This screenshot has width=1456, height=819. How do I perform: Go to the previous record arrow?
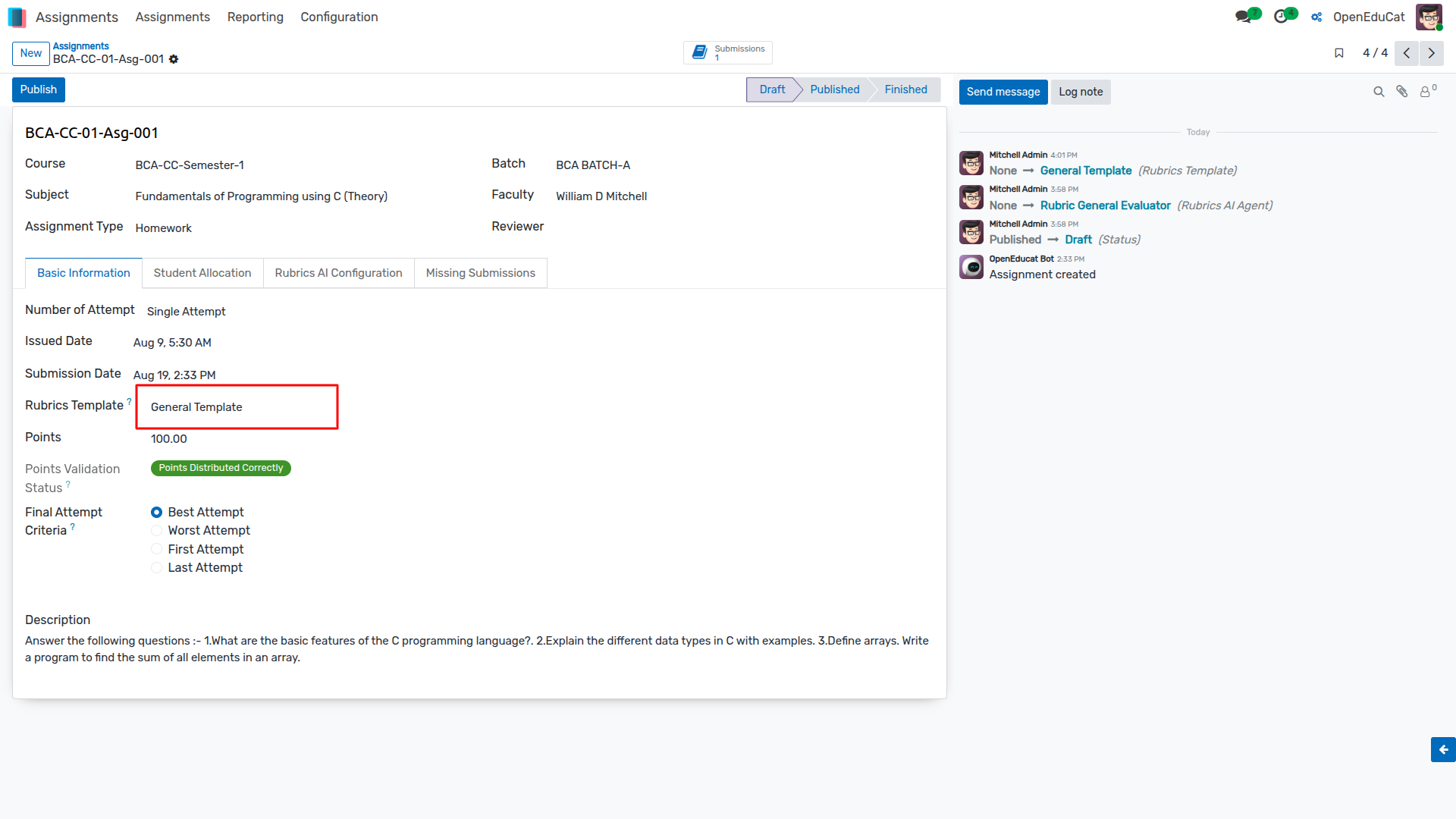point(1407,53)
